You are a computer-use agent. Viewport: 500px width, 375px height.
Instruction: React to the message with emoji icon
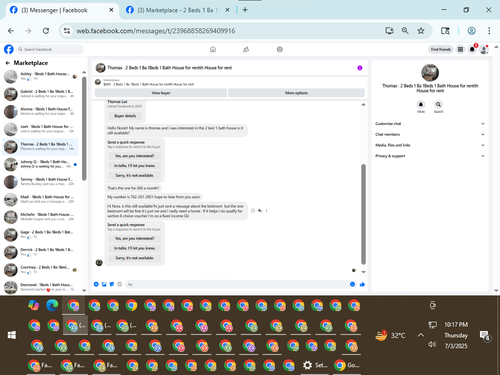pyautogui.click(x=253, y=210)
